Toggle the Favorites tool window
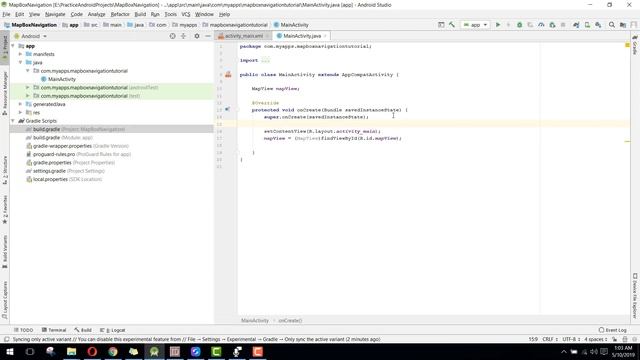 point(4,209)
